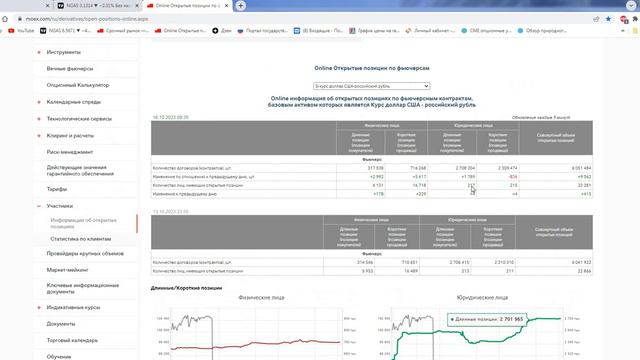Open the График цены на га... bookmark
Viewport: 640px width, 360px height.
[374, 31]
